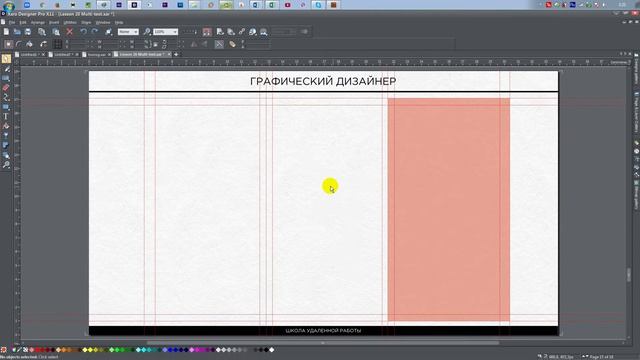Toggle the crossed-lines button on infobar
Screen dimensions: 640x360
219,44
